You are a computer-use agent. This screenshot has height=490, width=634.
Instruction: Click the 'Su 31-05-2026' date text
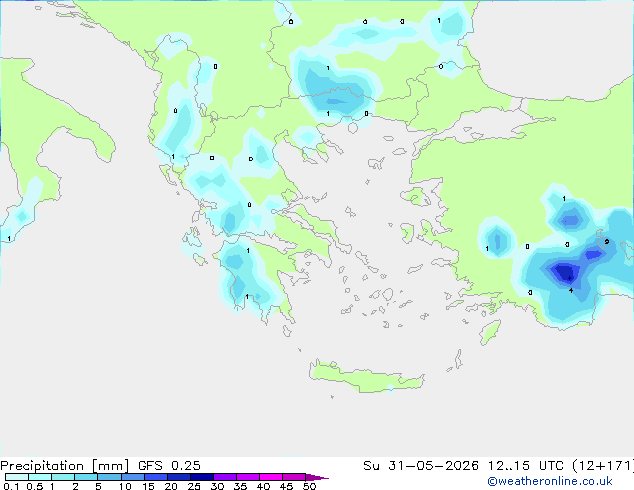(x=421, y=466)
